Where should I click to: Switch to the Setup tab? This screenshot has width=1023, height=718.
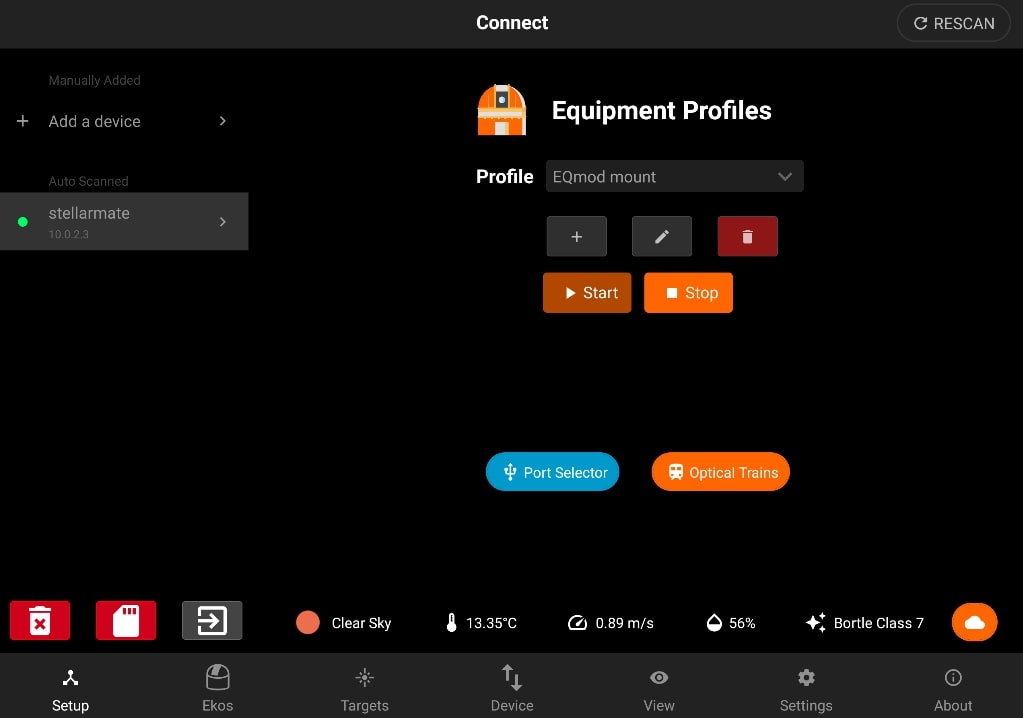tap(70, 688)
